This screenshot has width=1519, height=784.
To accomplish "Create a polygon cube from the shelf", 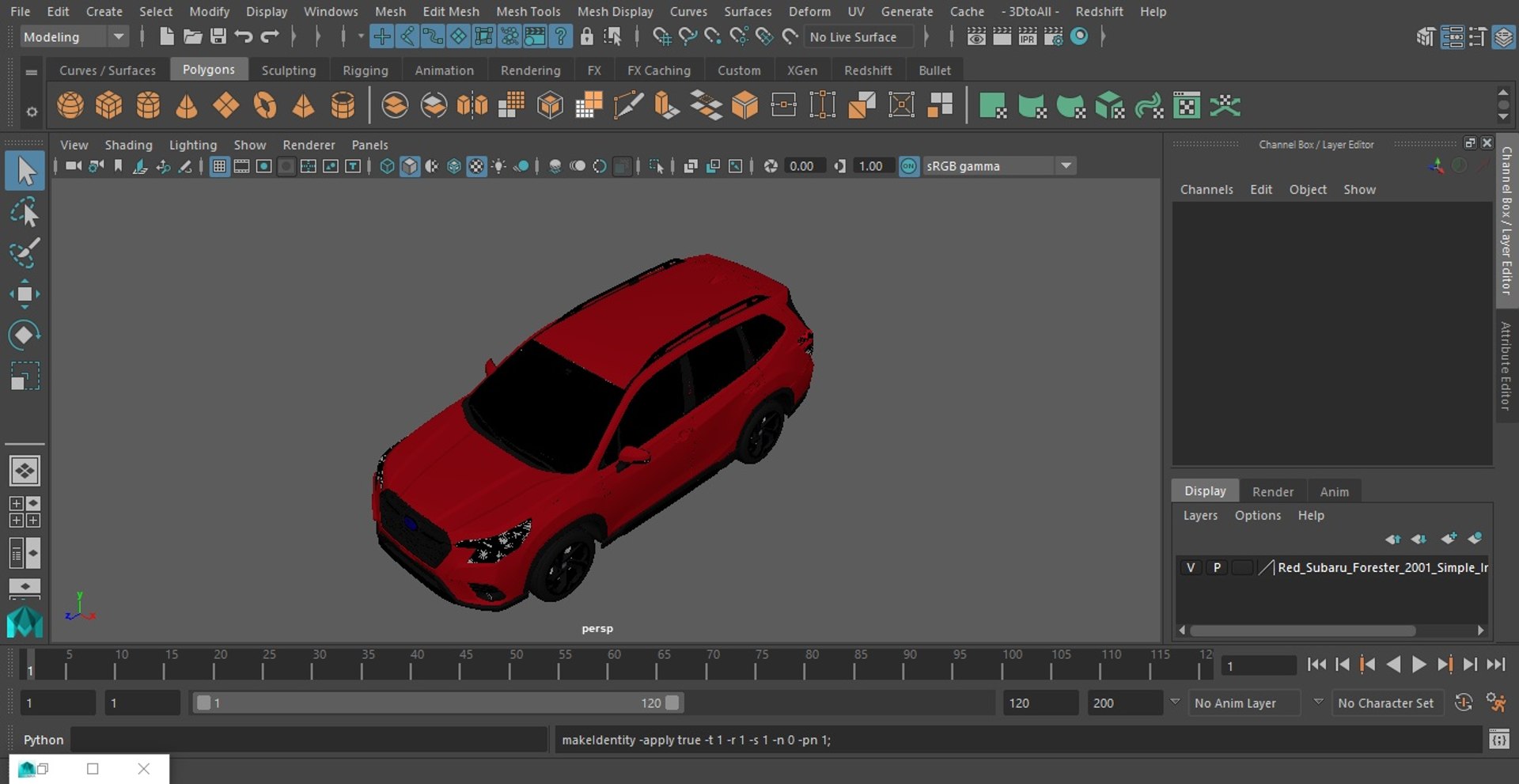I will [109, 105].
